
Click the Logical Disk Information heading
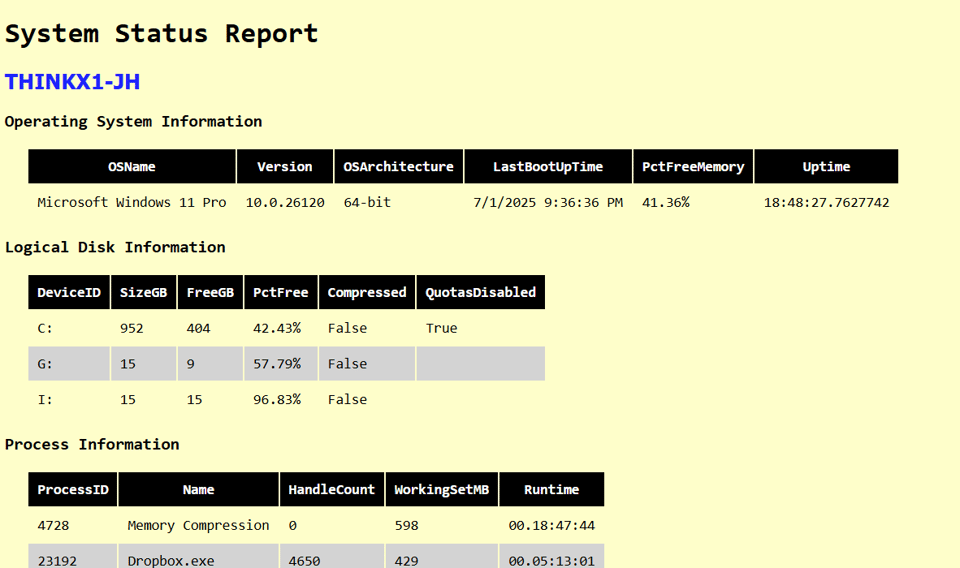click(115, 247)
